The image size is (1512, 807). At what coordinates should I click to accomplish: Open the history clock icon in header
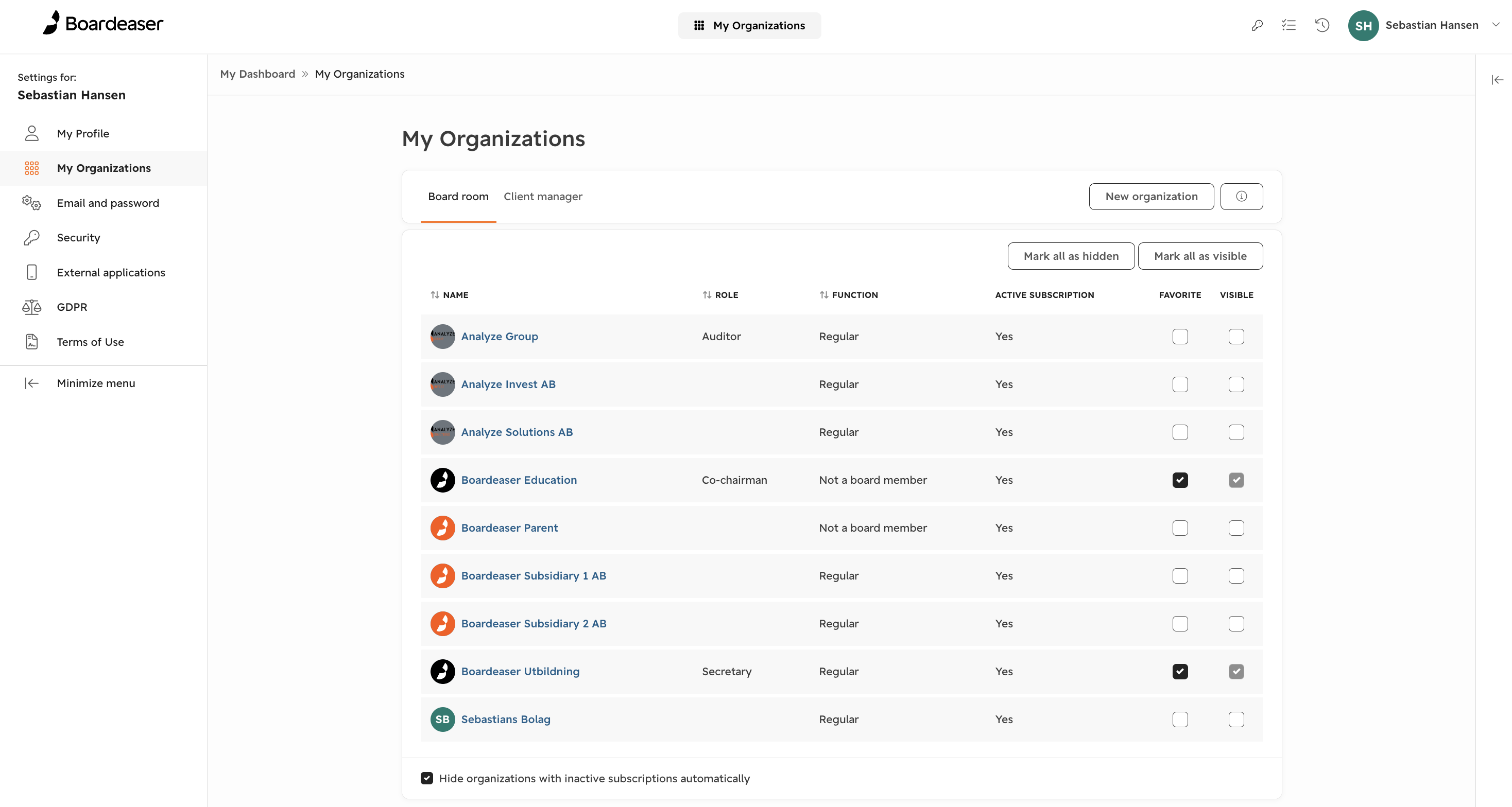(x=1322, y=25)
